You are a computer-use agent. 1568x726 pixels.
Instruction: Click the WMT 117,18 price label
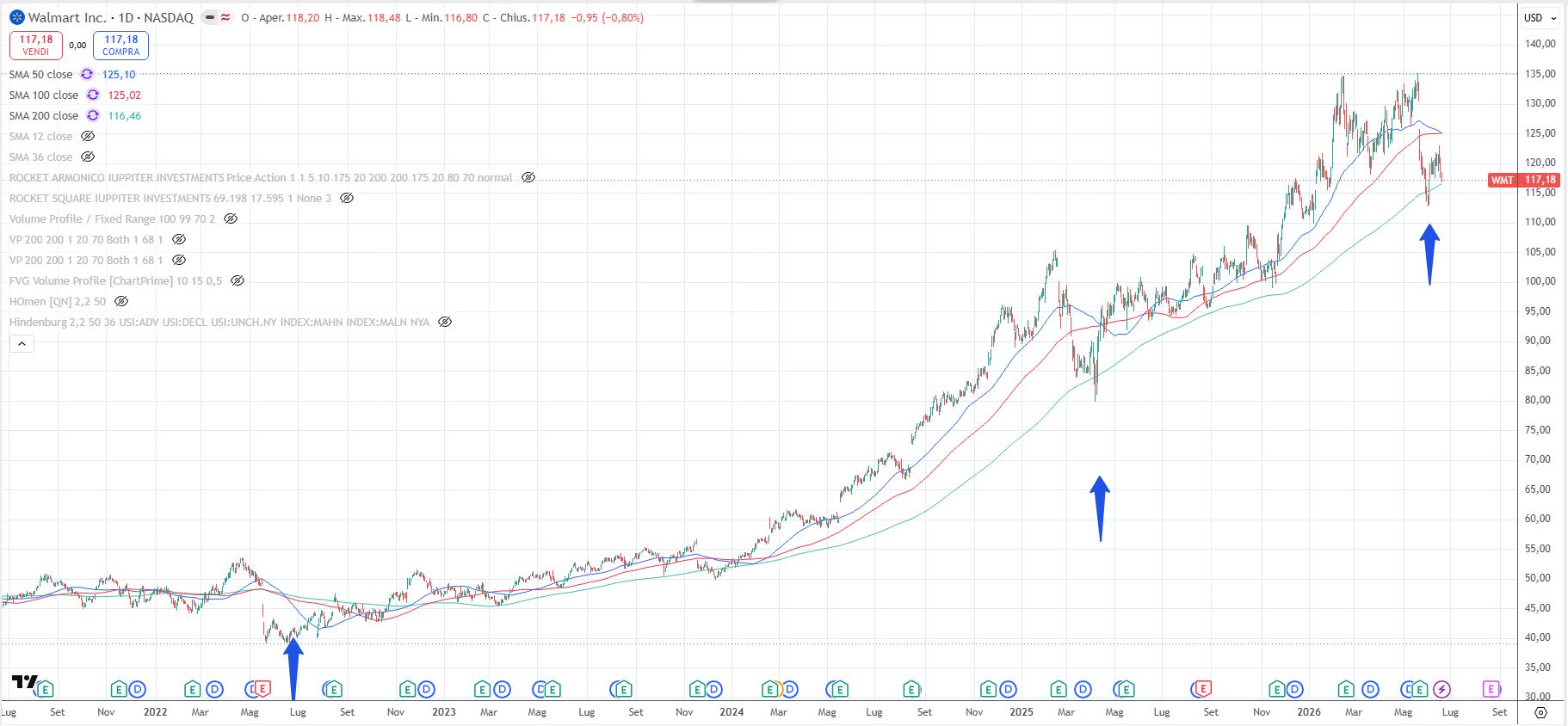1524,180
